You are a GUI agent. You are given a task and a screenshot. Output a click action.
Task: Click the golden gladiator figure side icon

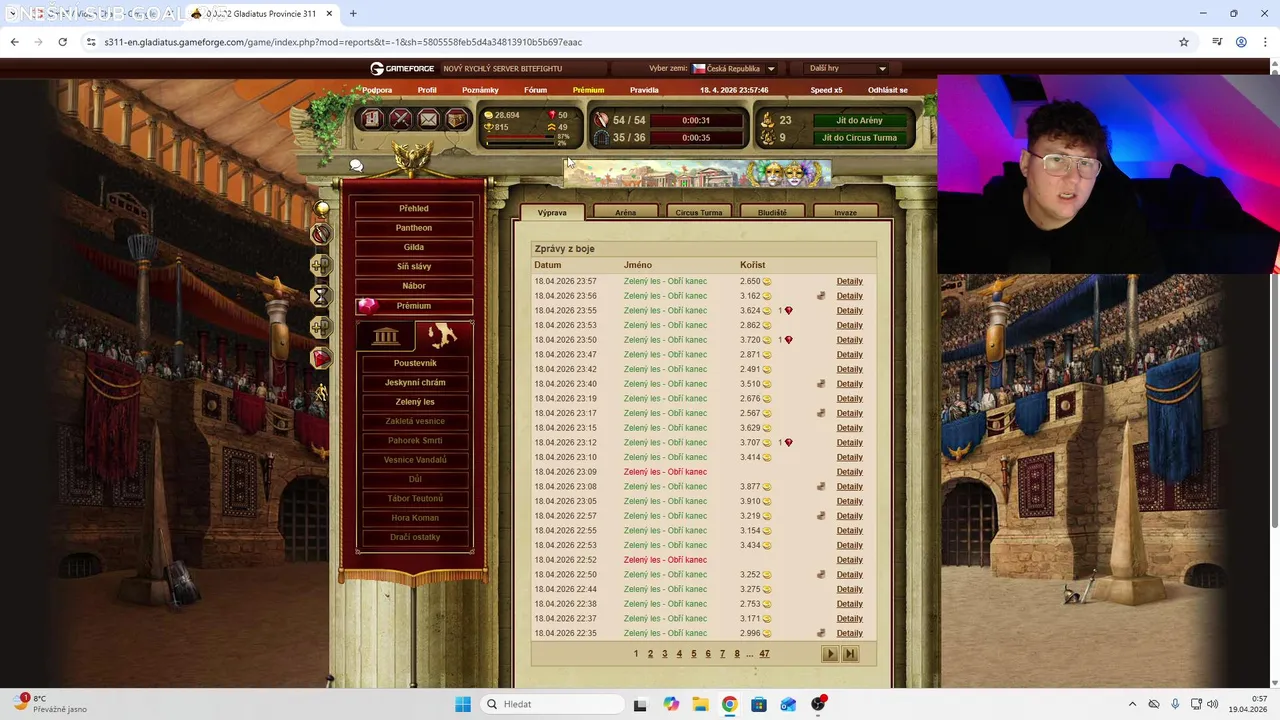(321, 392)
